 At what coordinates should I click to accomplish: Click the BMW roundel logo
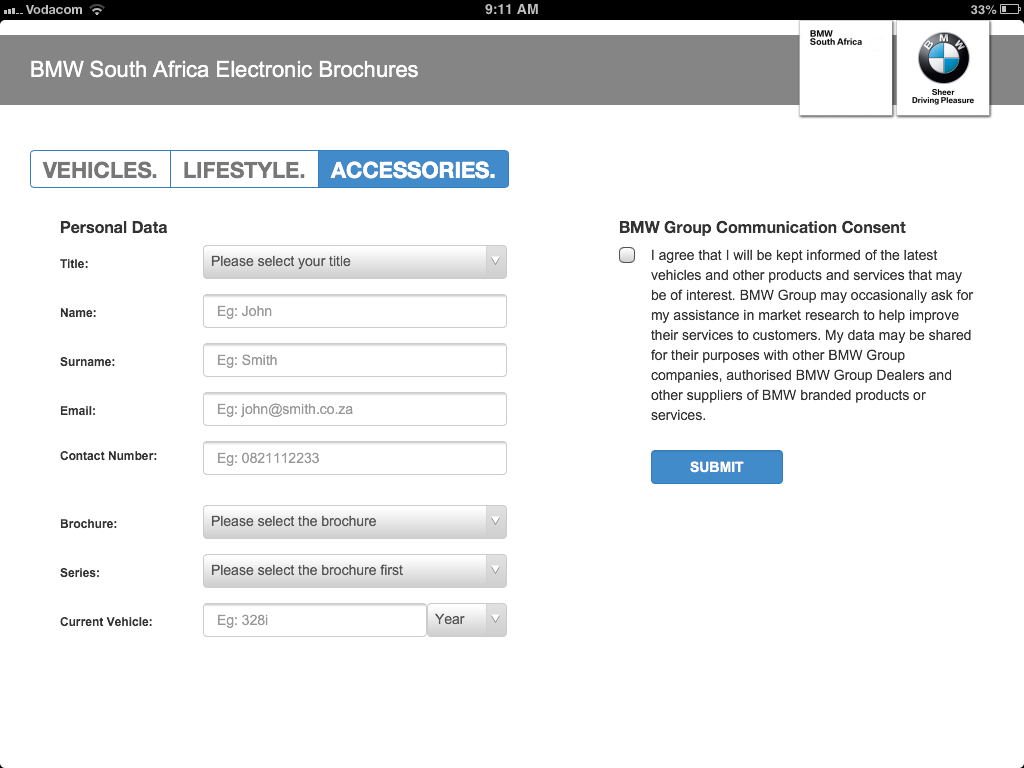tap(943, 58)
